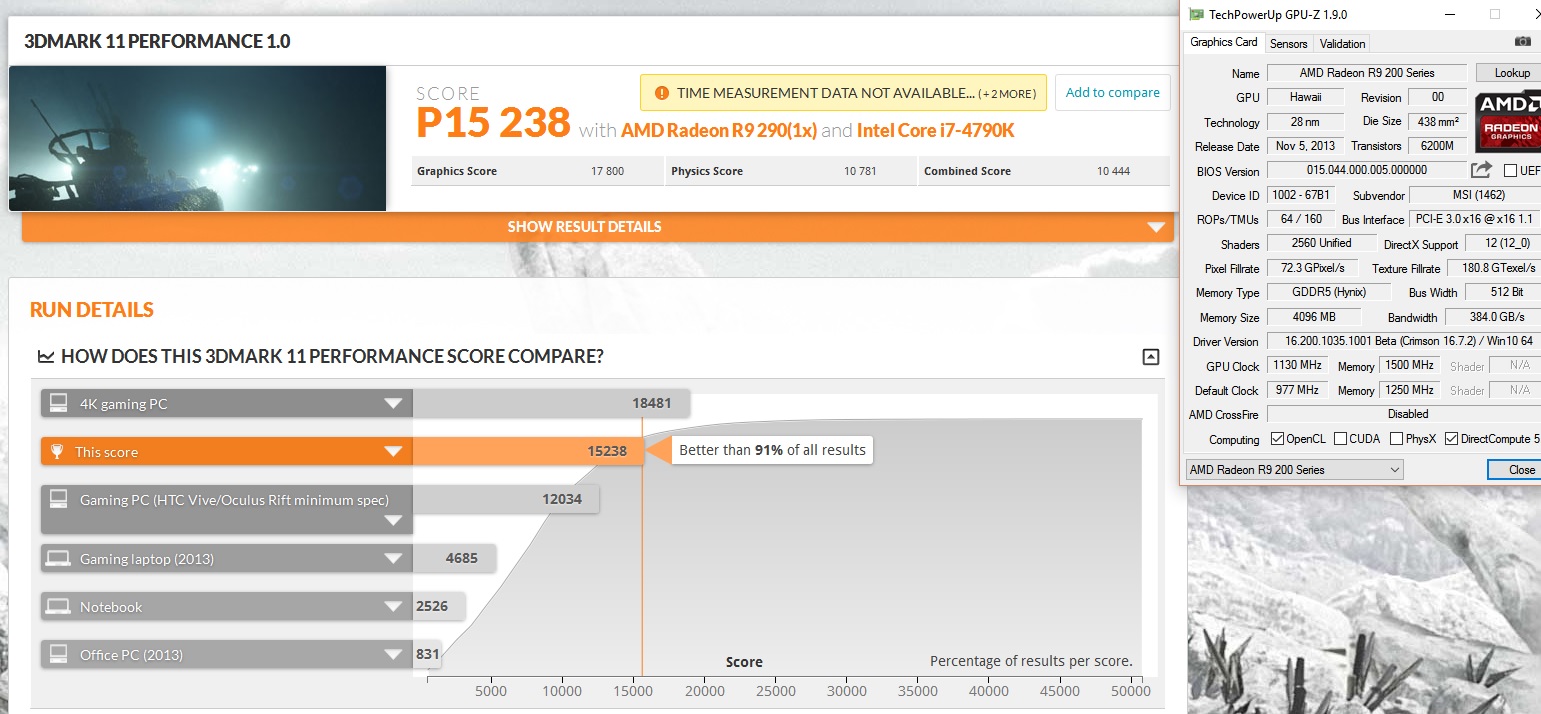This screenshot has height=714, width=1541.
Task: Expand the This score row arrow
Action: point(393,452)
